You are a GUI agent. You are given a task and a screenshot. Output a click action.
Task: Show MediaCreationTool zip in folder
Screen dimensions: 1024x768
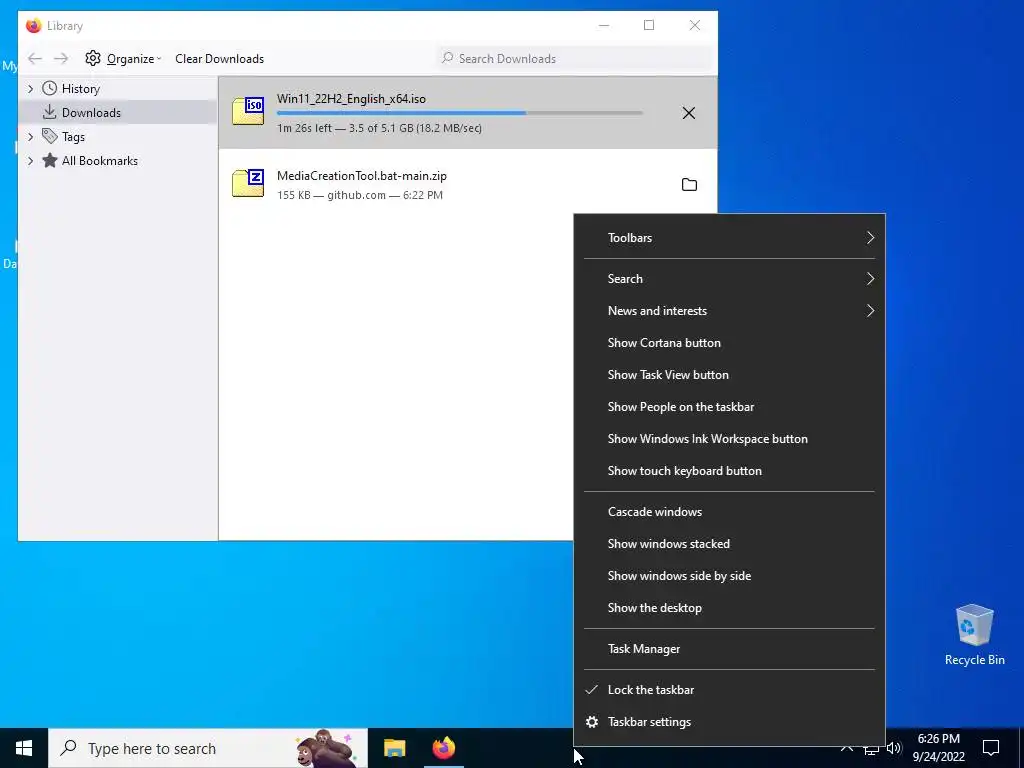pyautogui.click(x=689, y=185)
